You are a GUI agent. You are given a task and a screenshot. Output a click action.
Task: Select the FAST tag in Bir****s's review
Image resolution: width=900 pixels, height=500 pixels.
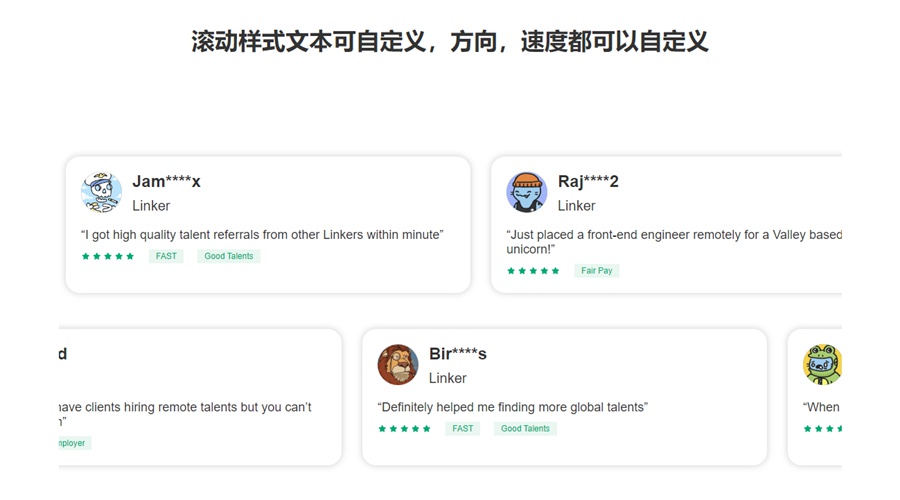tap(463, 429)
